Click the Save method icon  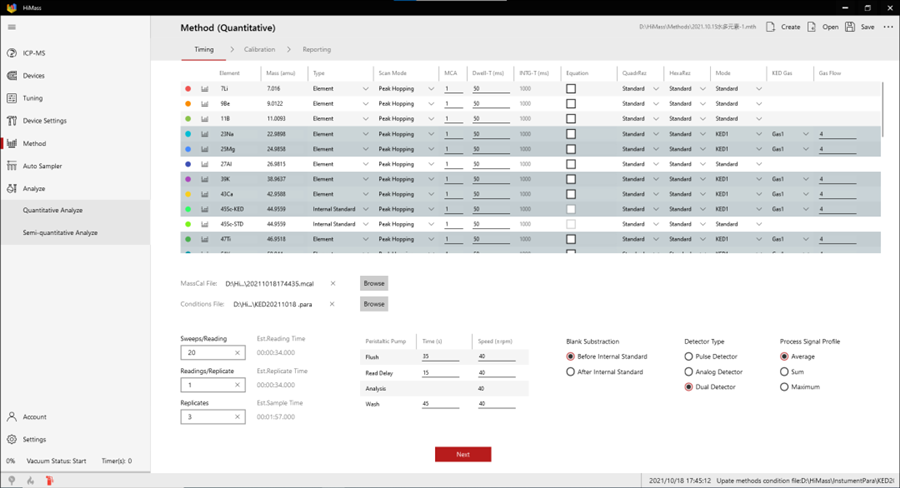pyautogui.click(x=850, y=27)
